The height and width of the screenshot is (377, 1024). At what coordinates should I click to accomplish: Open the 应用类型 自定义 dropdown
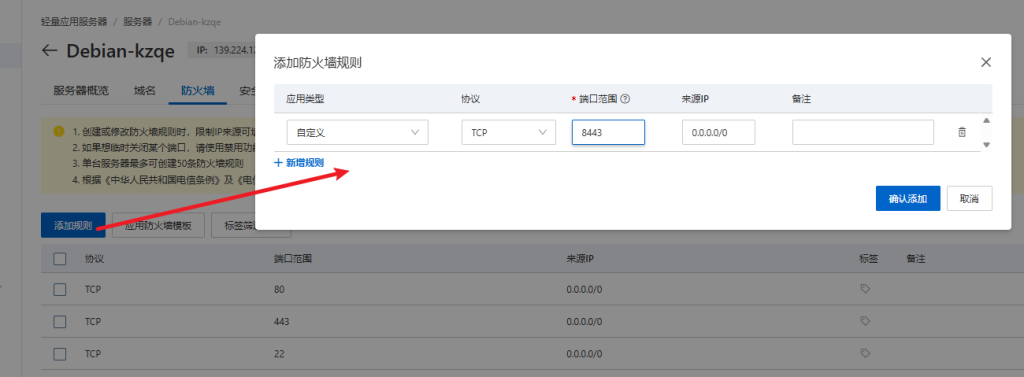358,132
